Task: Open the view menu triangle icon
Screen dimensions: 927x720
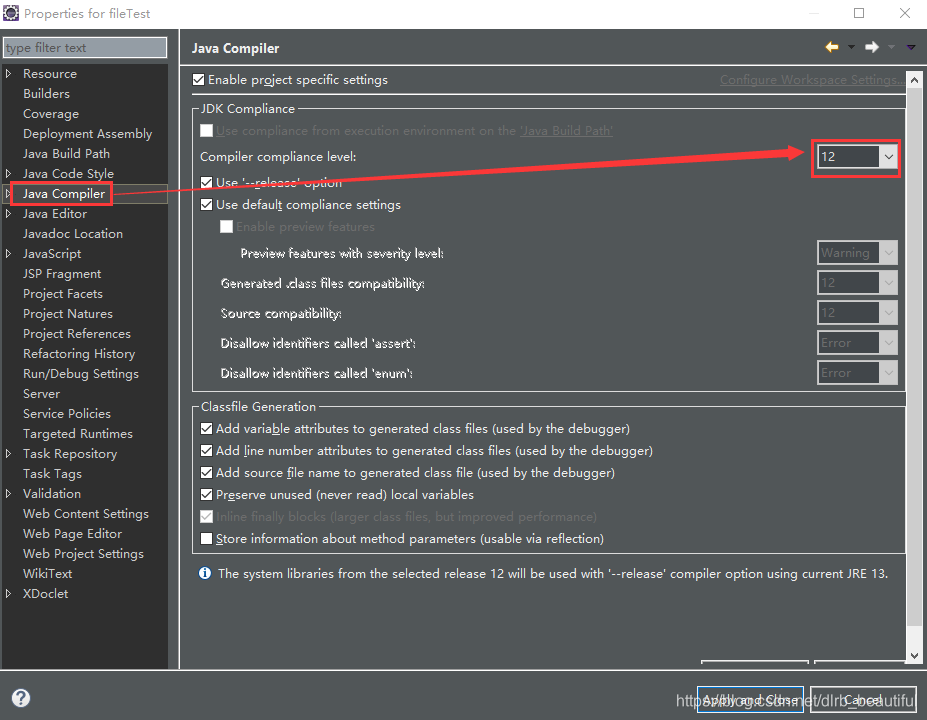Action: tap(911, 47)
